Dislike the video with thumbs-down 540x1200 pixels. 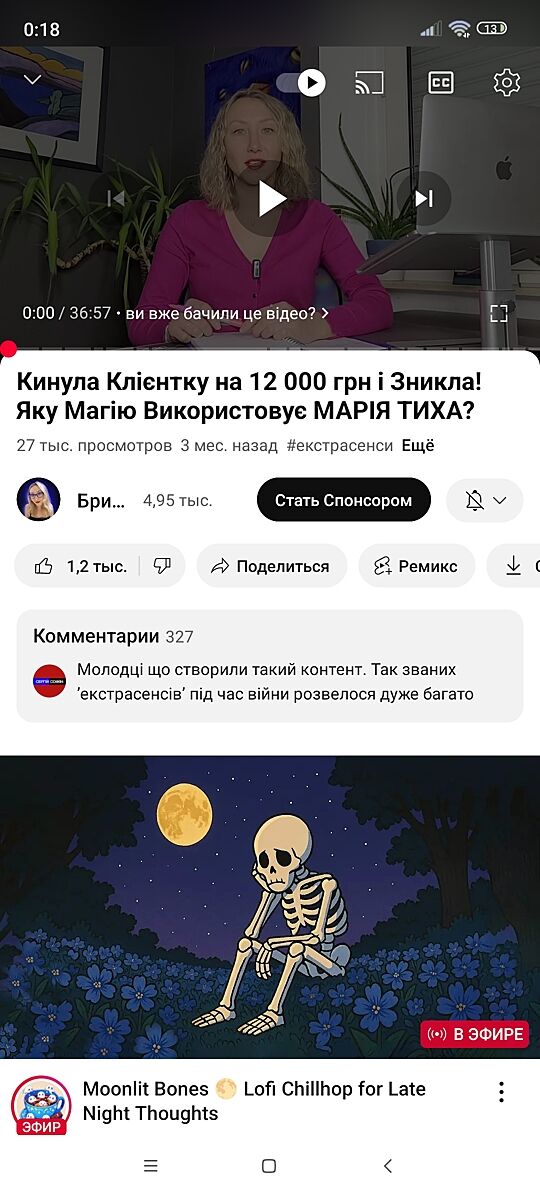pos(163,566)
